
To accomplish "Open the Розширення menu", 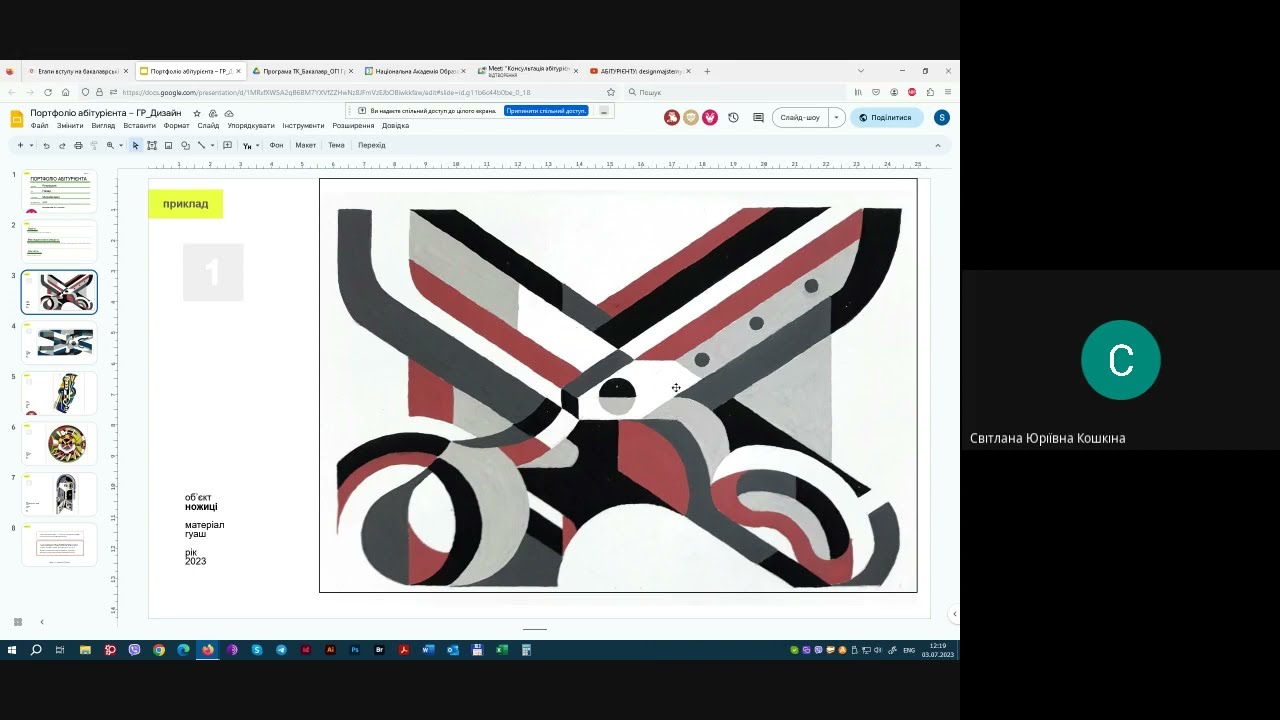I will (353, 126).
